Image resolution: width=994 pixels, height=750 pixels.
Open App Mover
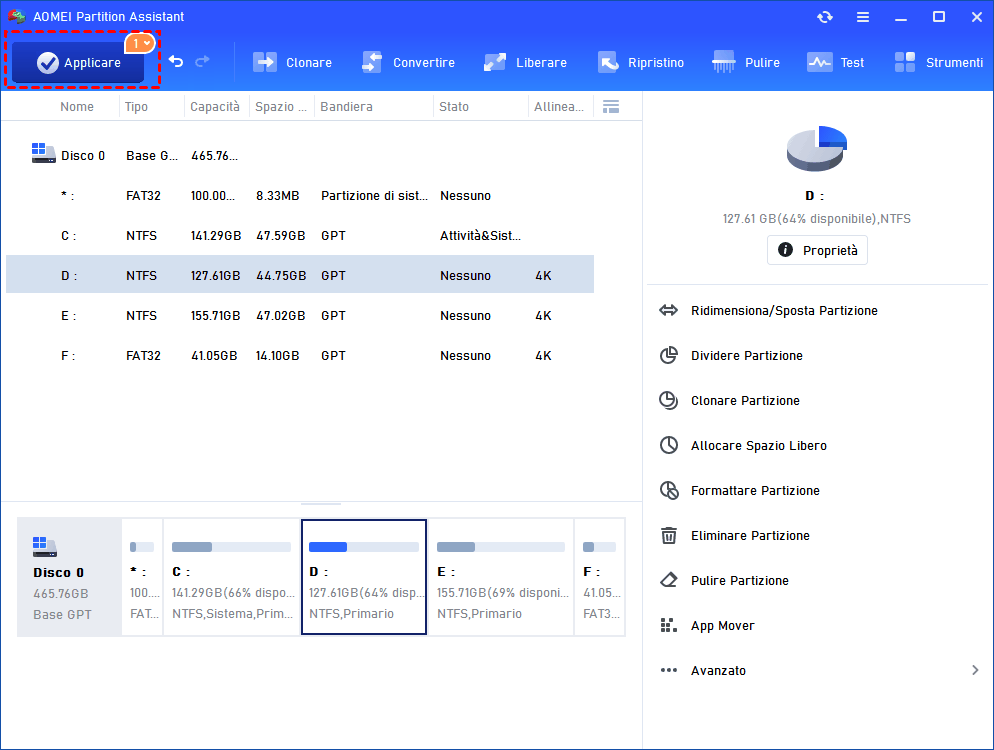pyautogui.click(x=722, y=626)
